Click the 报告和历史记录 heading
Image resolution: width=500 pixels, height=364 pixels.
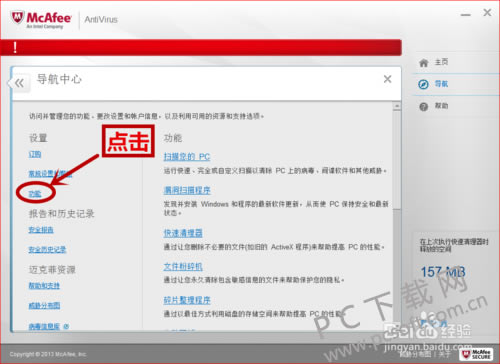point(62,214)
